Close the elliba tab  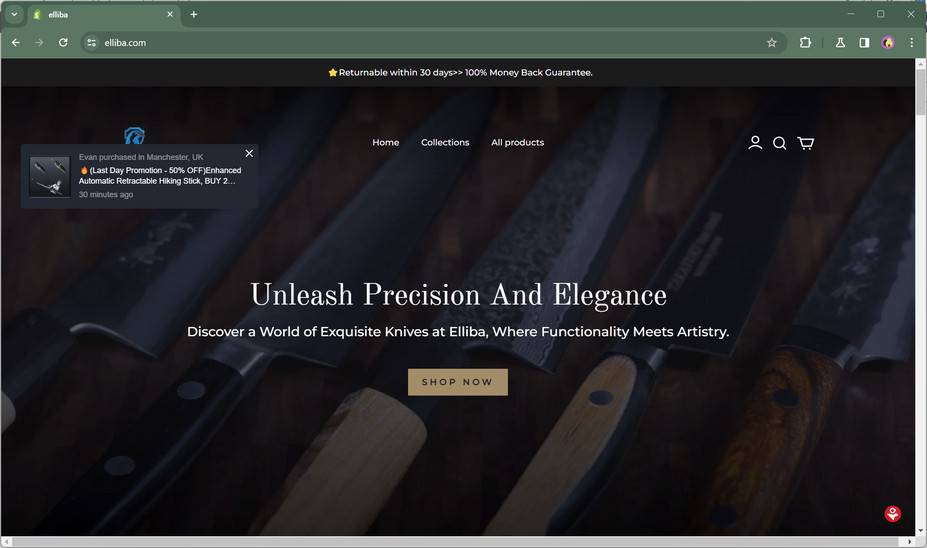click(x=170, y=14)
